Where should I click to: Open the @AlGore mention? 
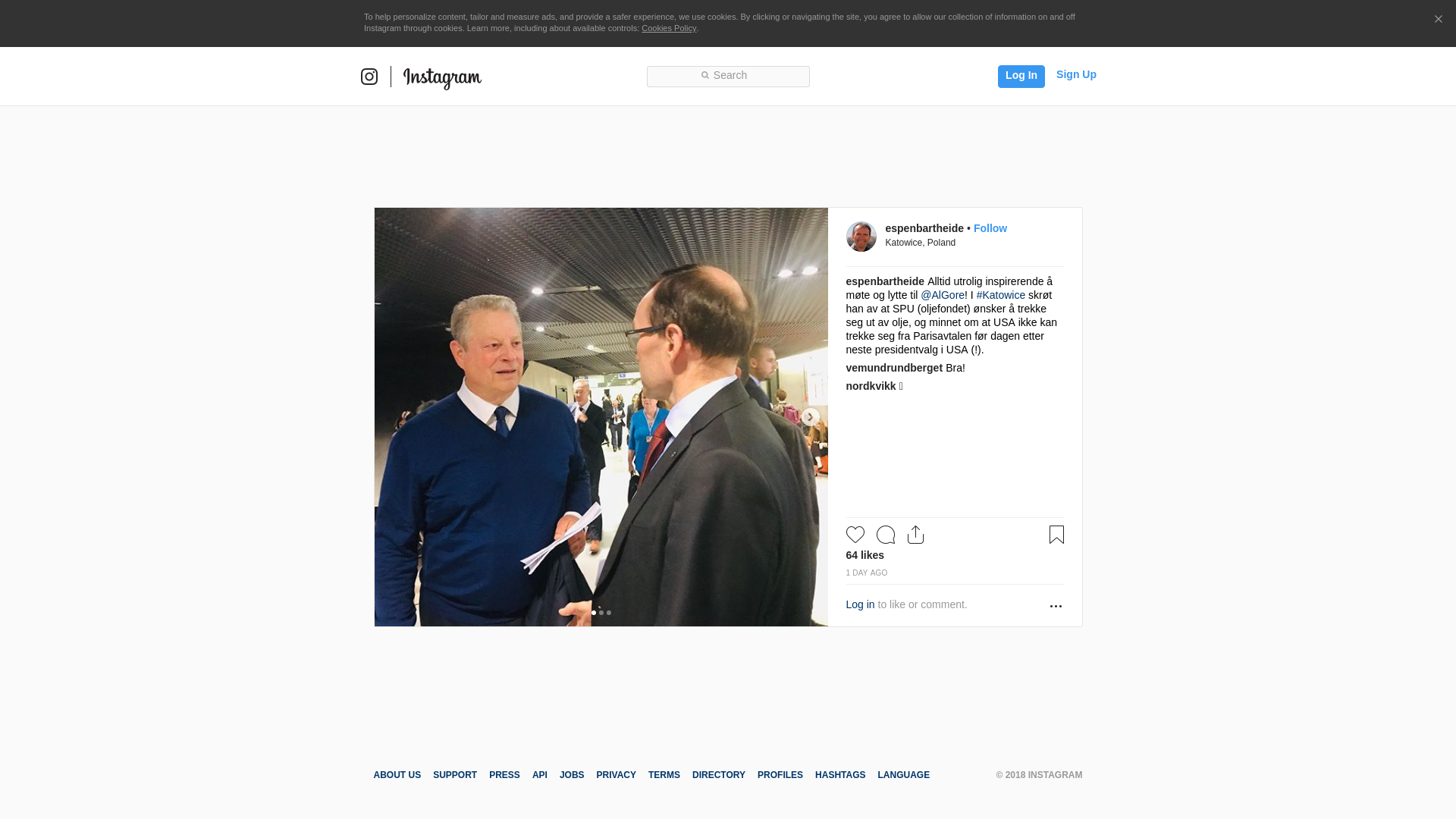tap(943, 295)
